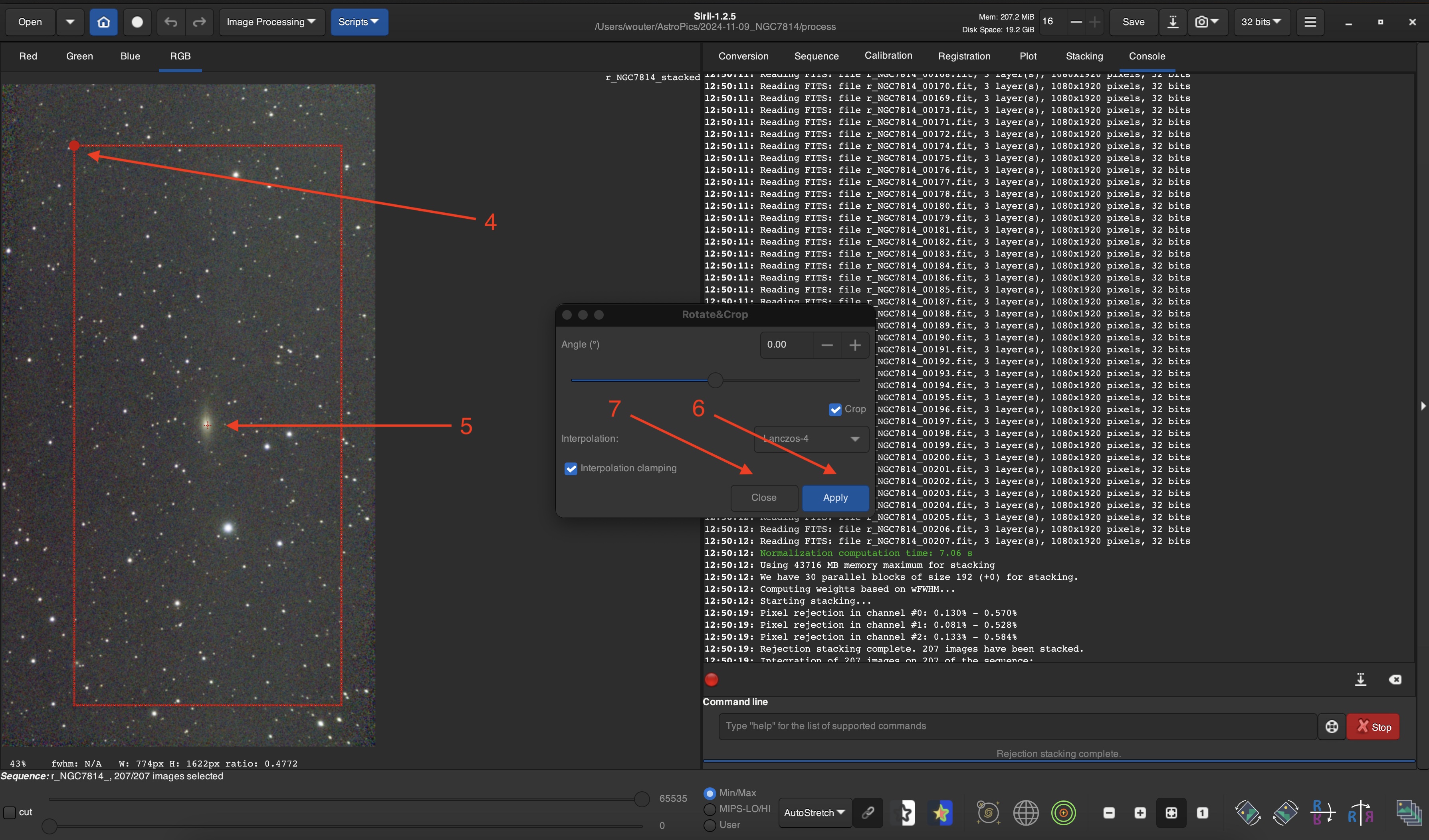Click the astrometry spiral galaxy icon
This screenshot has width=1429, height=840.
click(988, 813)
